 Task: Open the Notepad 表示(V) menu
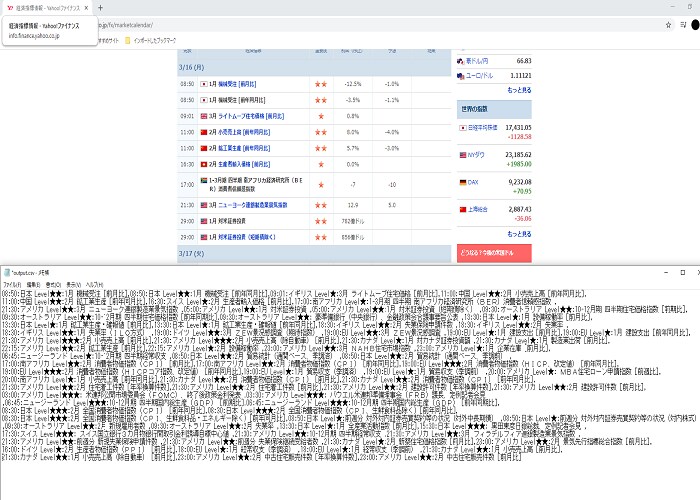tap(74, 284)
